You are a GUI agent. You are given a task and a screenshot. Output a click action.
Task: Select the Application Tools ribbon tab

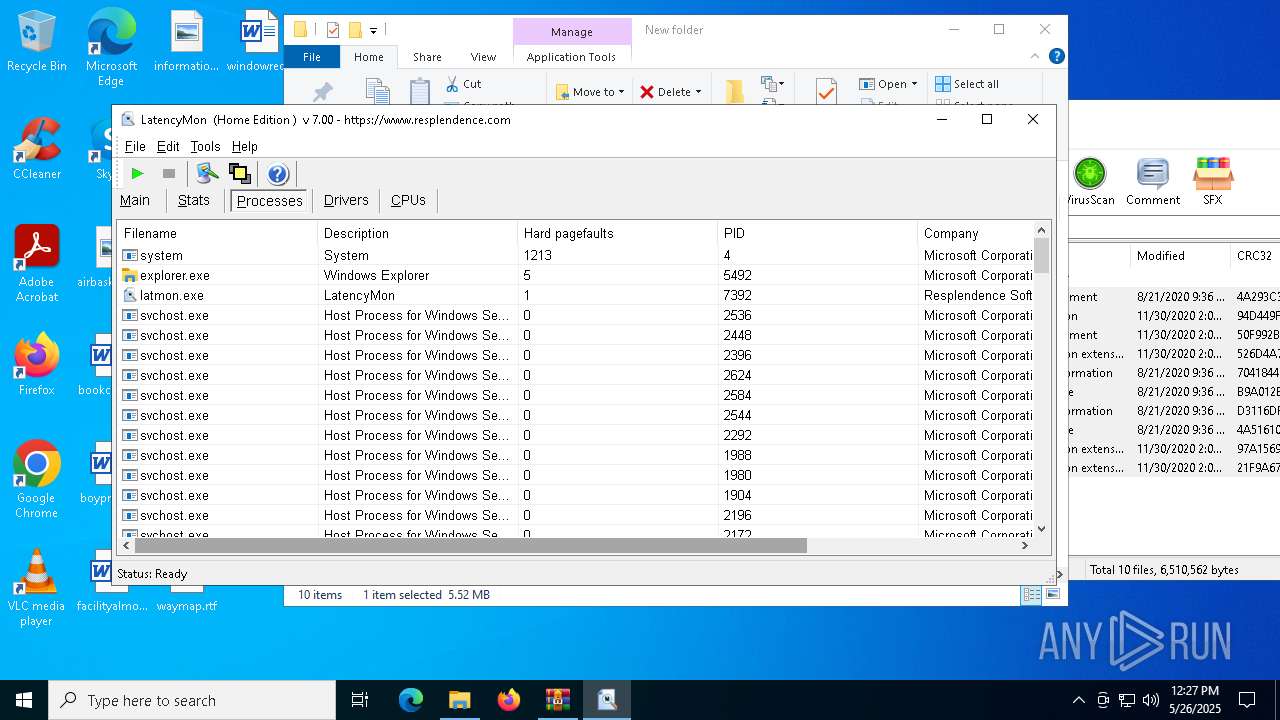click(x=571, y=57)
